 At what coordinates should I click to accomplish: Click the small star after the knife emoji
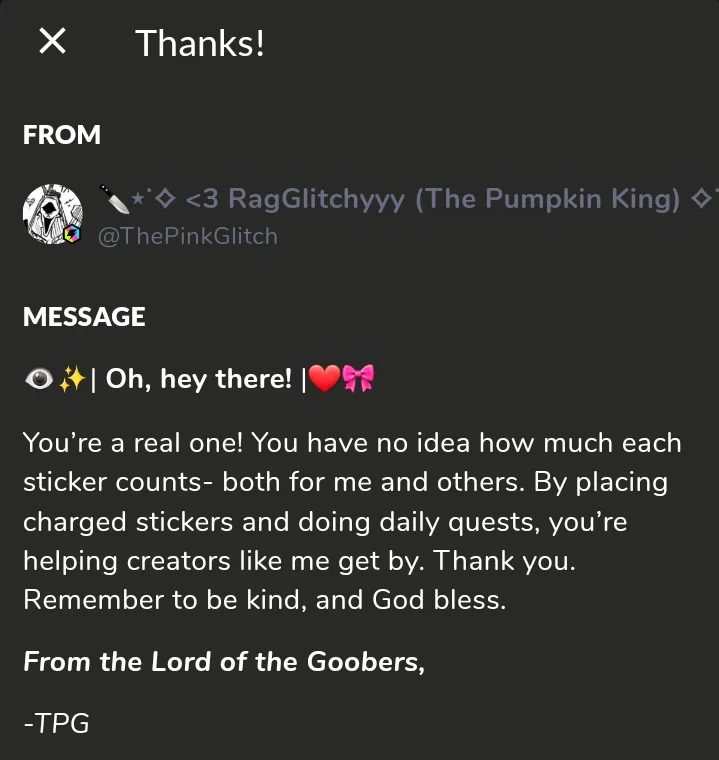click(141, 196)
